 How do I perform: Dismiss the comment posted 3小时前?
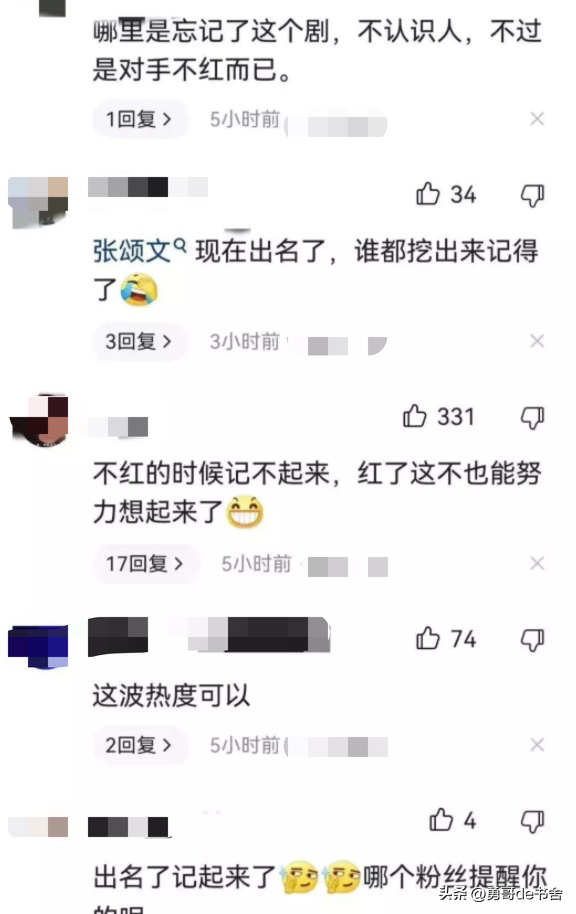(537, 341)
